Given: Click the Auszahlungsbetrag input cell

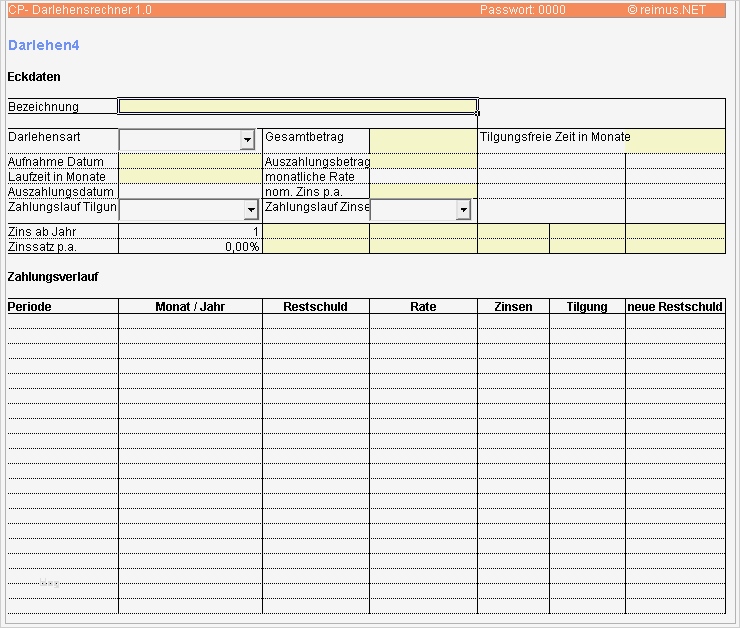Looking at the screenshot, I should point(423,161).
